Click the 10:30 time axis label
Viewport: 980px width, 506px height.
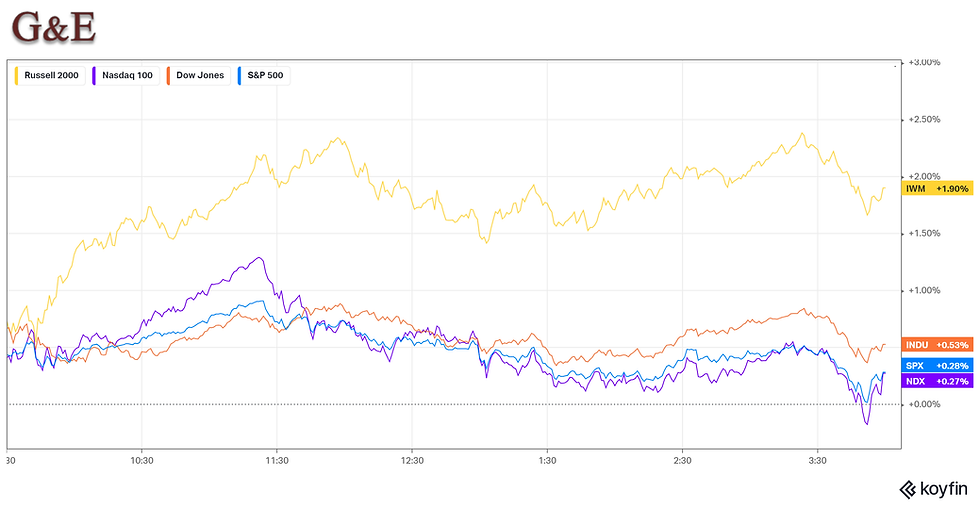(142, 461)
